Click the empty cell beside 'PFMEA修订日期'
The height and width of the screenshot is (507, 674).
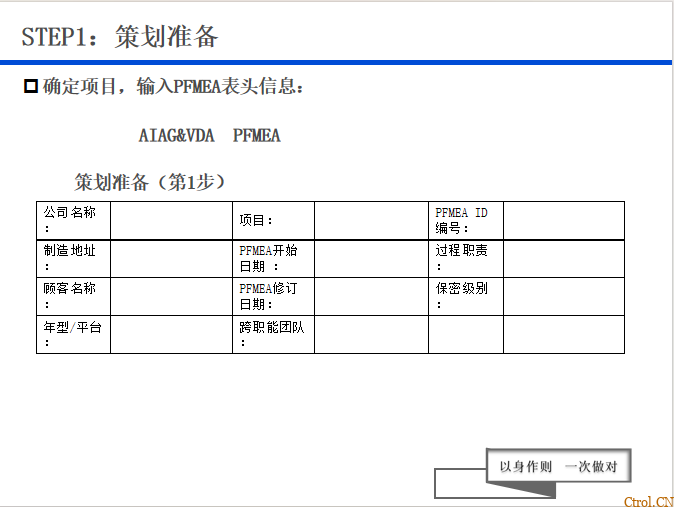[x=371, y=297]
